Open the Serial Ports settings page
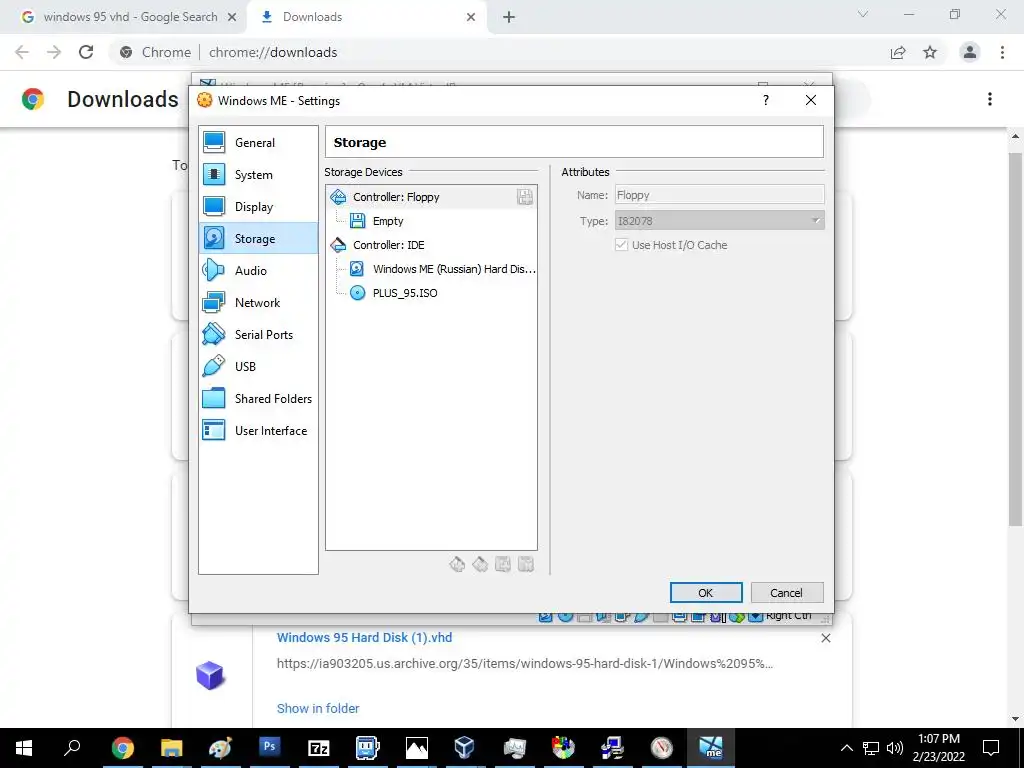Viewport: 1024px width, 768px height. 258,334
